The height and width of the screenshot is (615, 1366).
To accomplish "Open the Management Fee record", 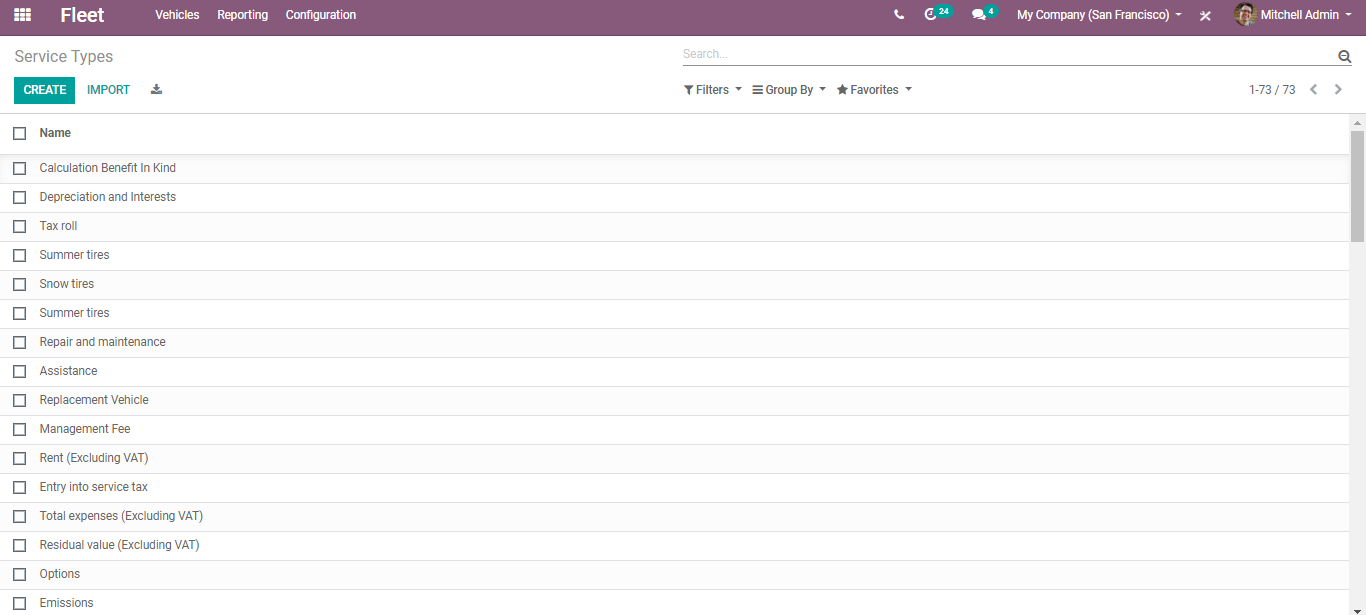I will [x=85, y=429].
